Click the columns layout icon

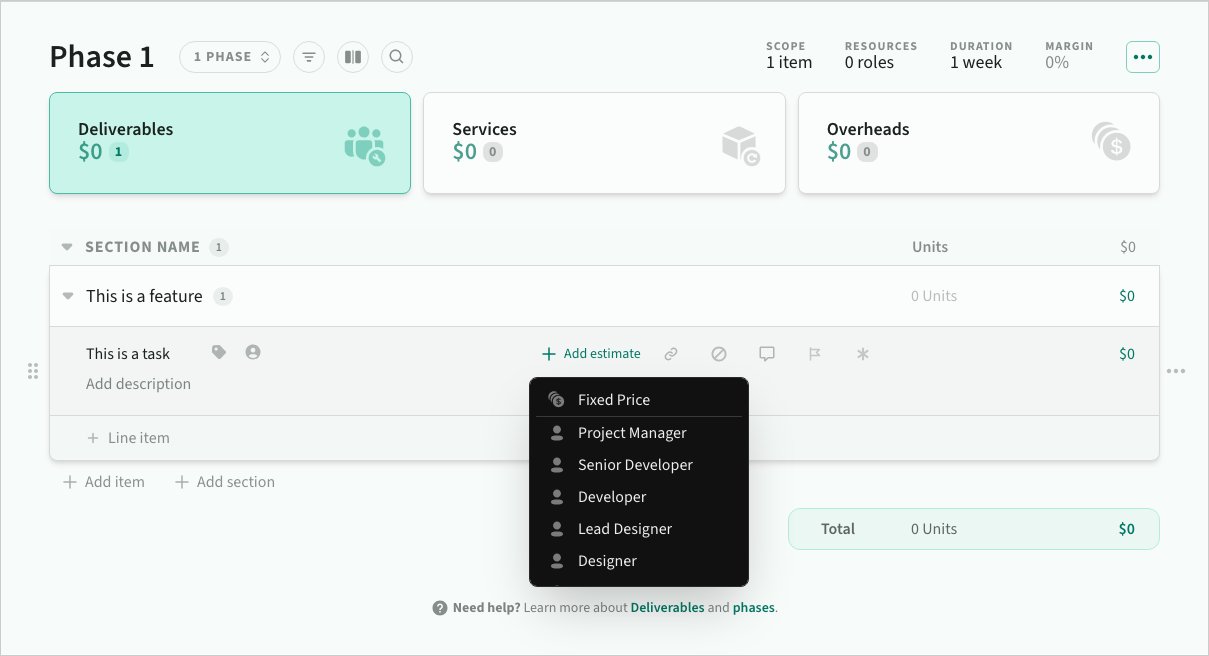click(x=352, y=57)
